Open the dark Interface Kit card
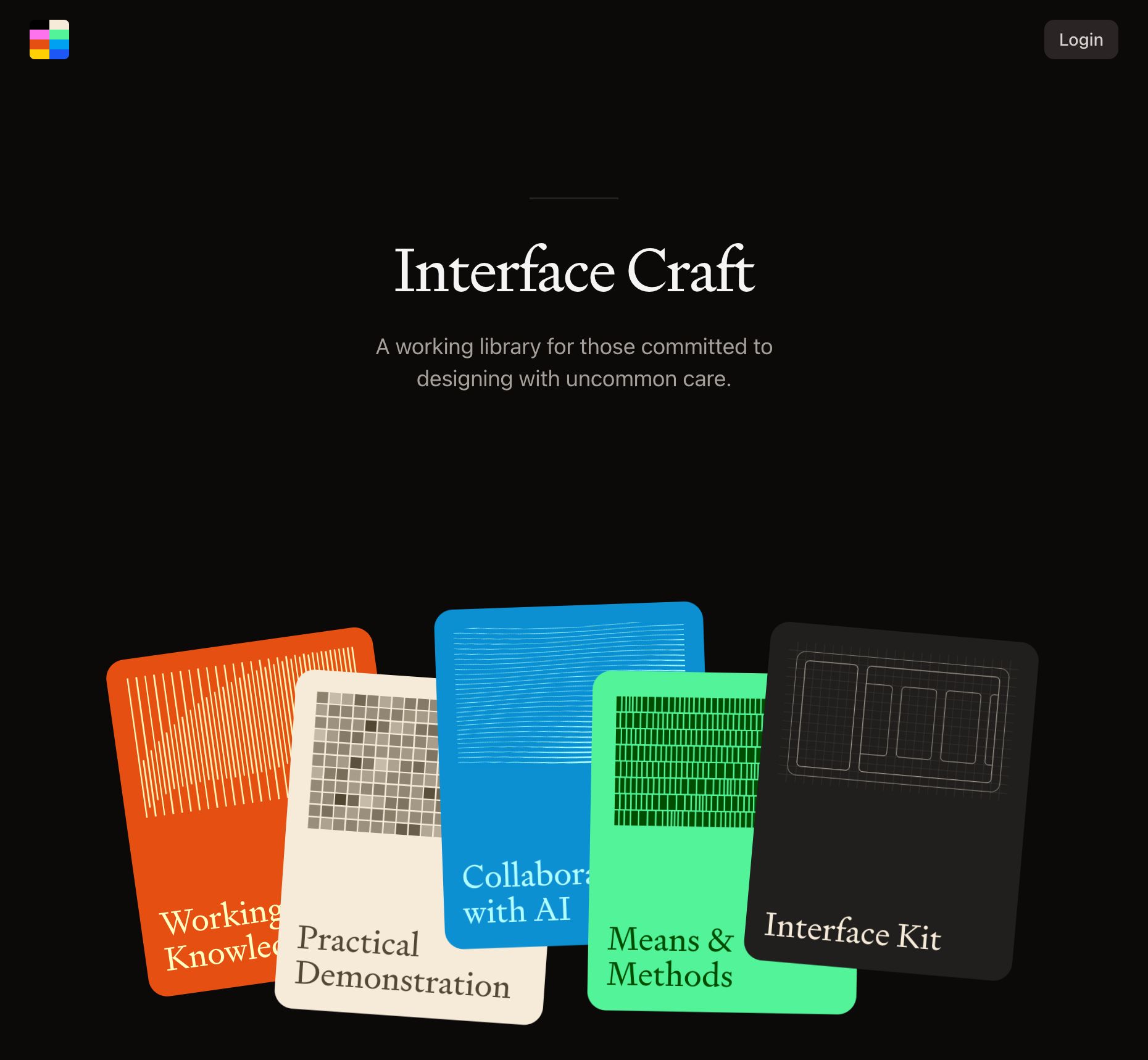1148x1060 pixels. coord(892,802)
